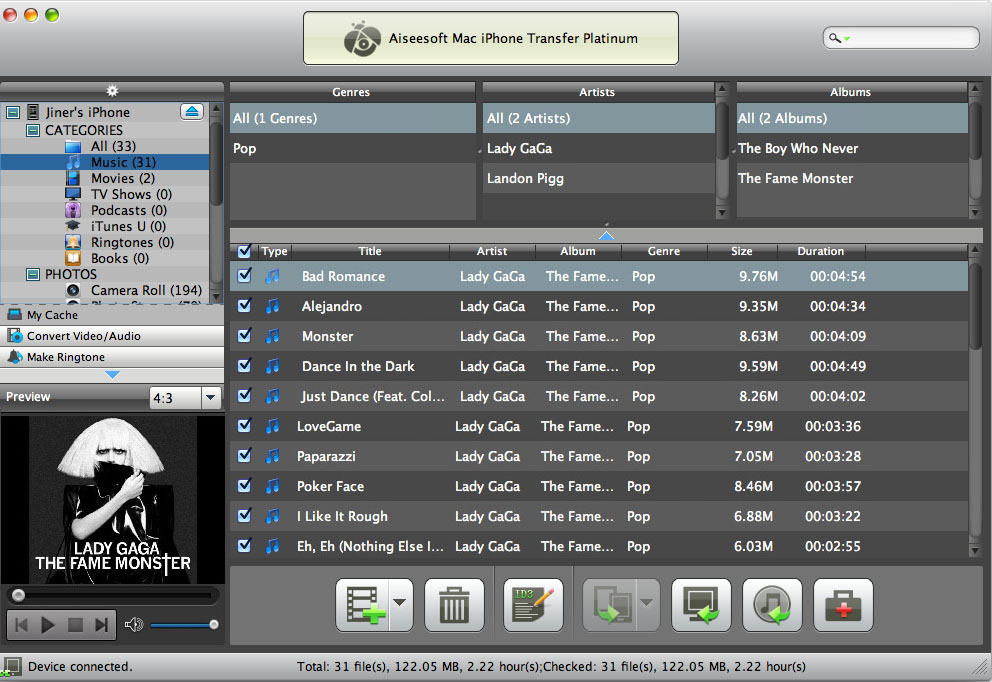992x682 pixels.
Task: Open Camera Roll (194)
Action: click(x=146, y=290)
